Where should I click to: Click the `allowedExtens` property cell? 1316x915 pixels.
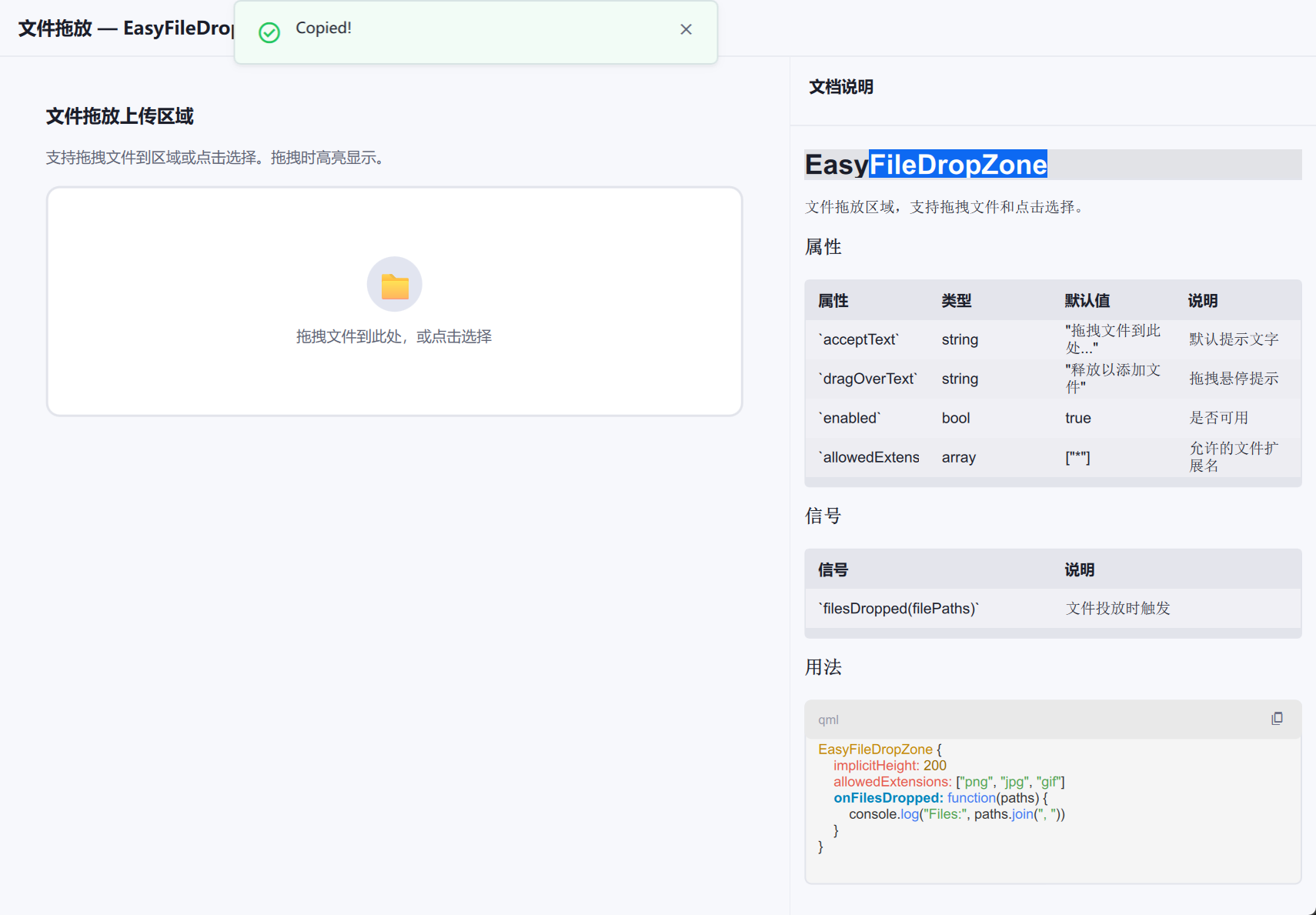870,457
